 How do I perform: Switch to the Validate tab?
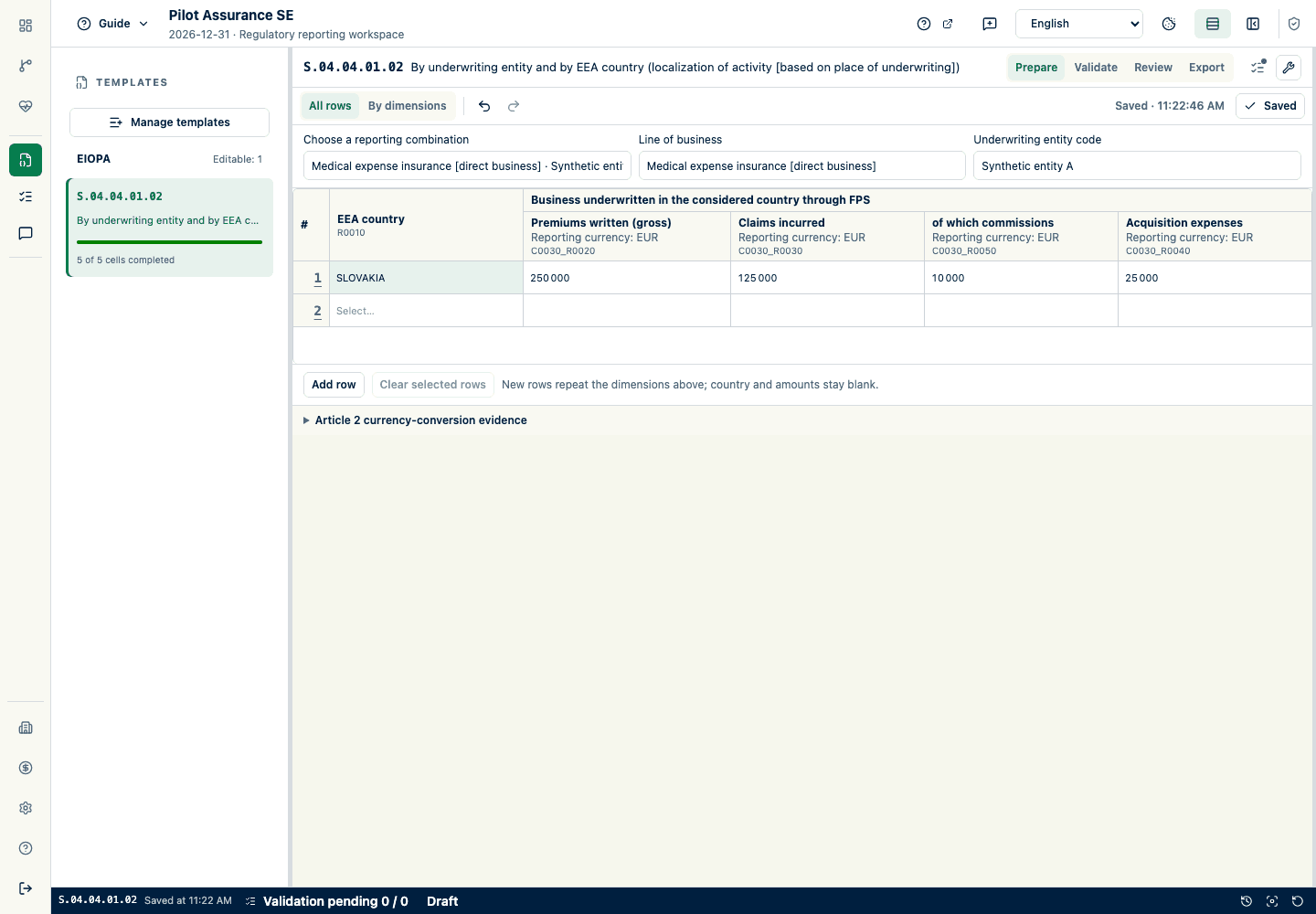tap(1096, 68)
